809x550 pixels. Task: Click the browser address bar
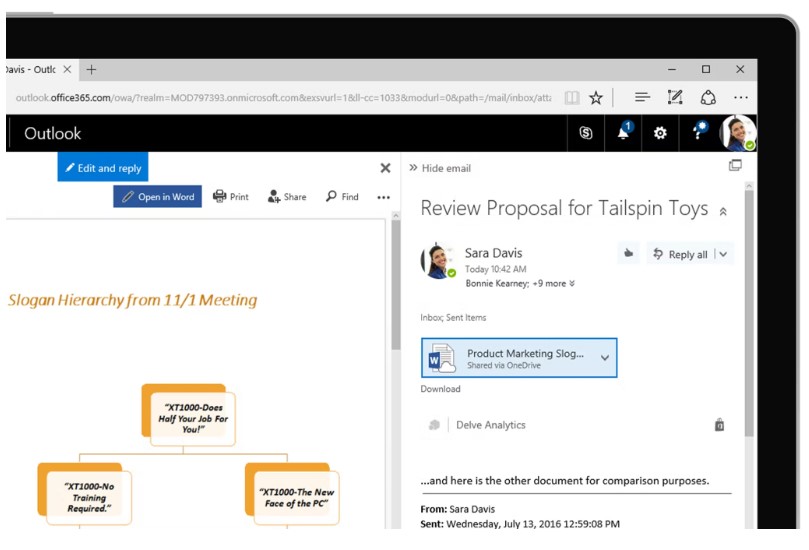pyautogui.click(x=283, y=98)
